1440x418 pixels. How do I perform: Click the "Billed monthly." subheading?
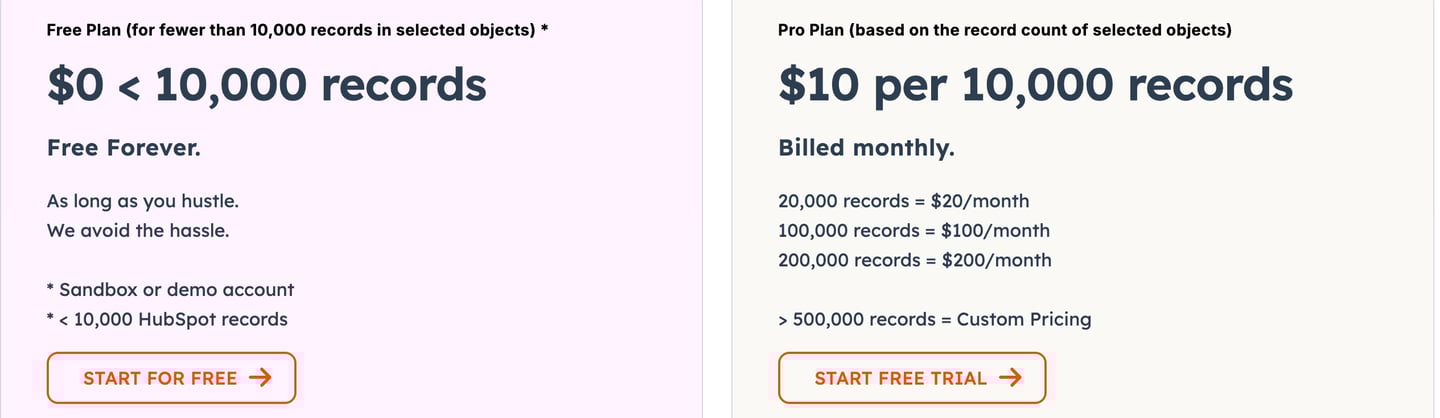click(x=866, y=149)
